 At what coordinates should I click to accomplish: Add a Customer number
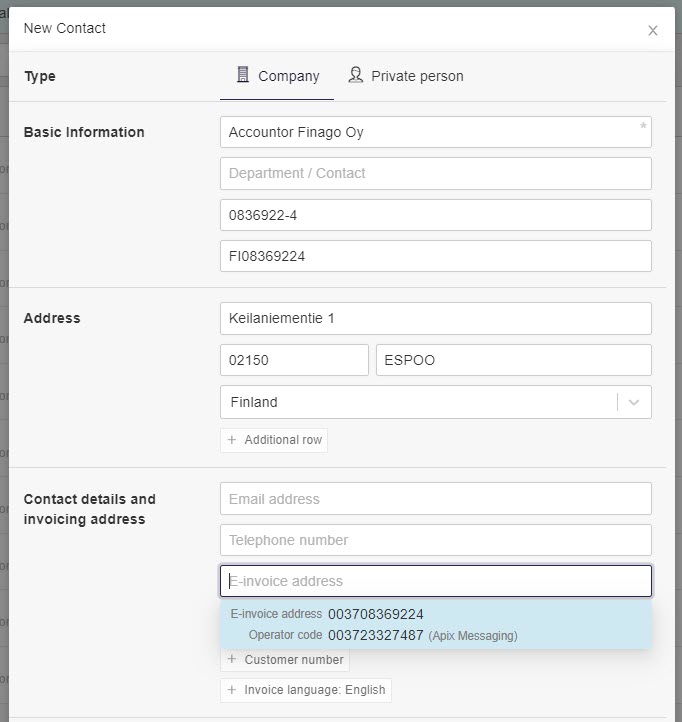coord(285,660)
